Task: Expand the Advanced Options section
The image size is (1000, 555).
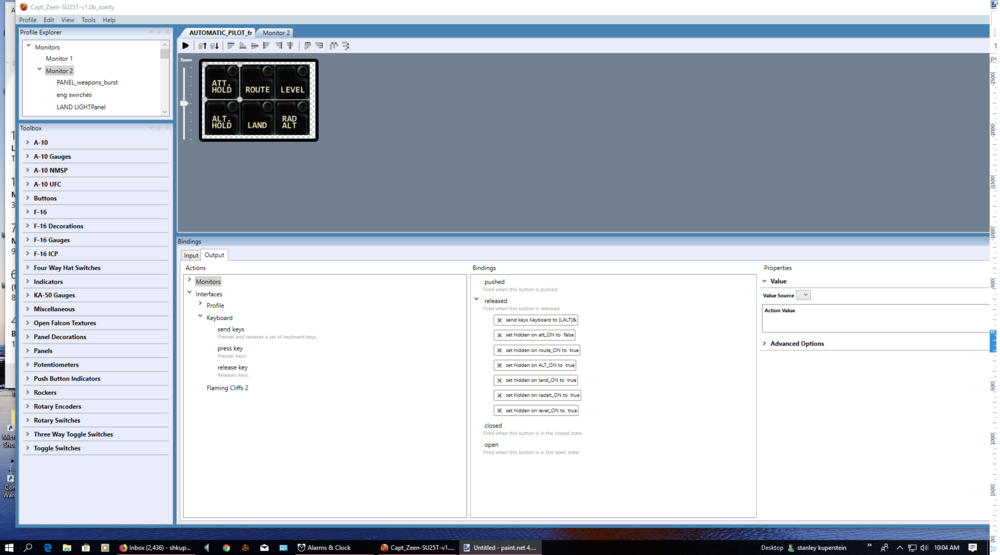Action: tap(765, 343)
